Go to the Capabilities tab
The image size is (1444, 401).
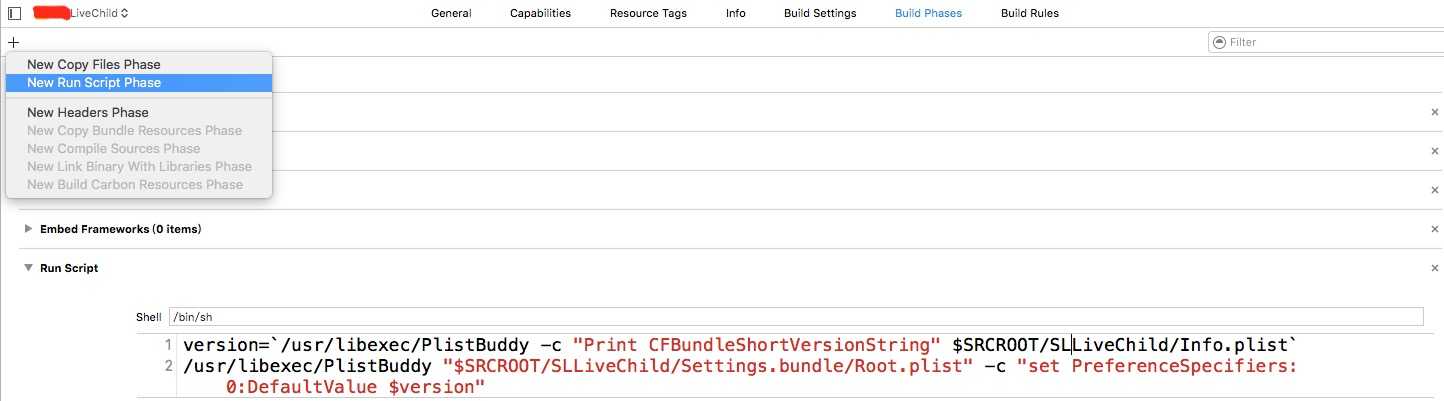(x=540, y=13)
